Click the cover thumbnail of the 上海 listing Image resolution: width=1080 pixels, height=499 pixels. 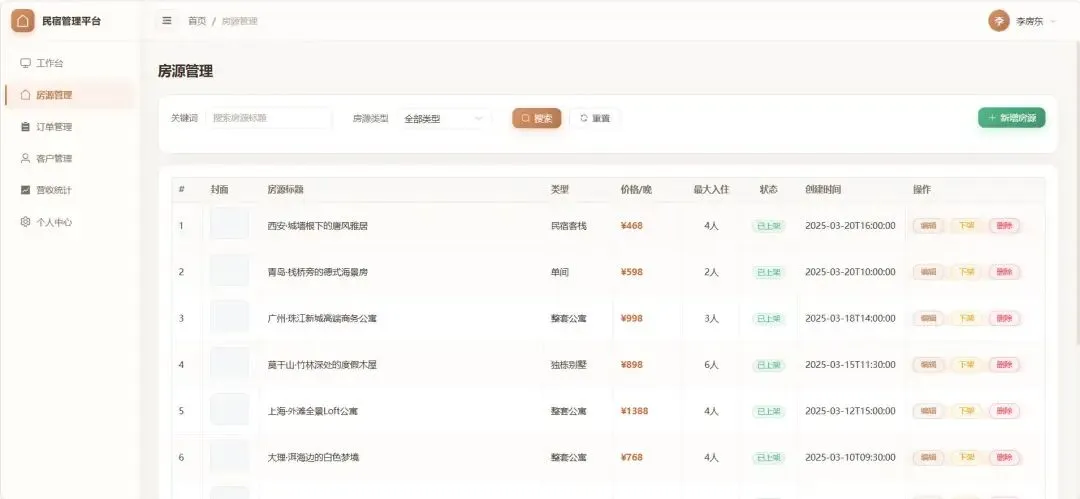229,409
